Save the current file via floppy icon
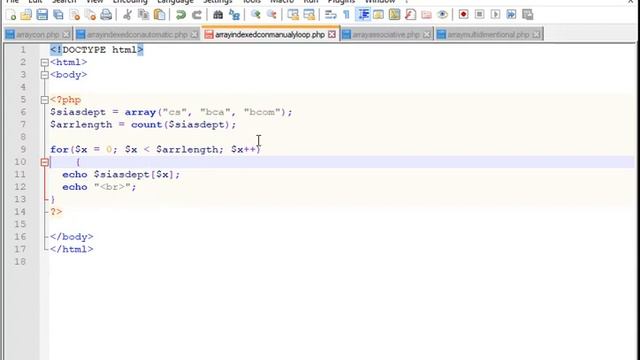The image size is (640, 360). tap(42, 15)
